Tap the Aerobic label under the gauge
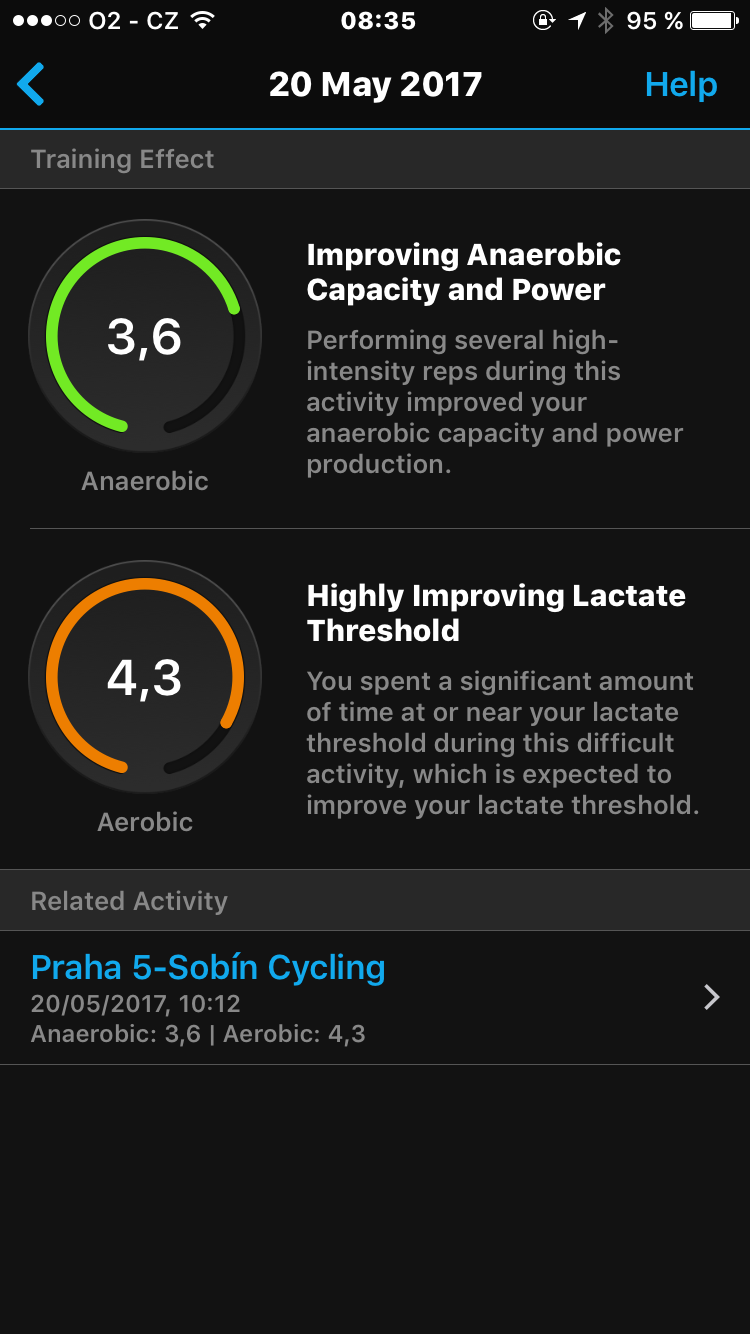Image resolution: width=750 pixels, height=1334 pixels. pyautogui.click(x=145, y=822)
